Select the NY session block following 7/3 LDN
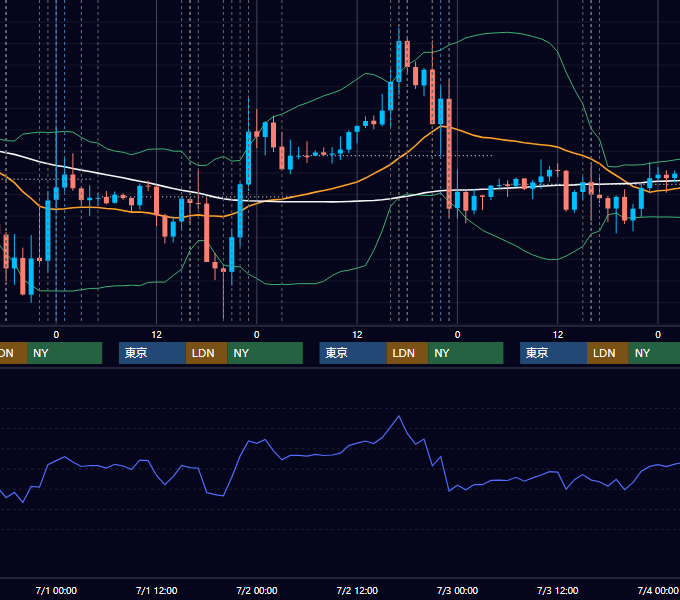 tap(654, 353)
